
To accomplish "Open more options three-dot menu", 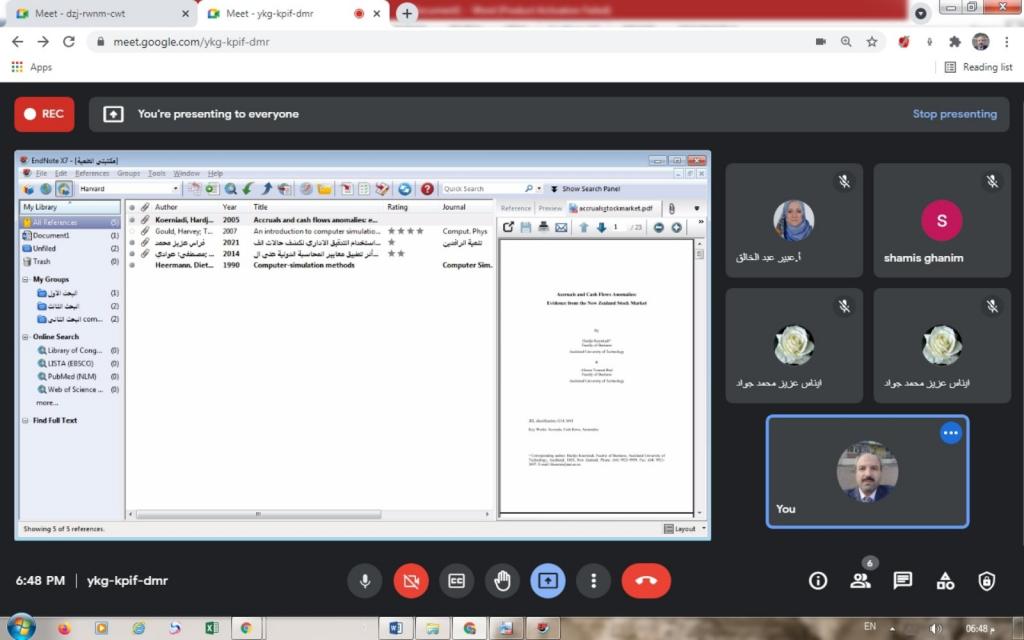I will 594,580.
